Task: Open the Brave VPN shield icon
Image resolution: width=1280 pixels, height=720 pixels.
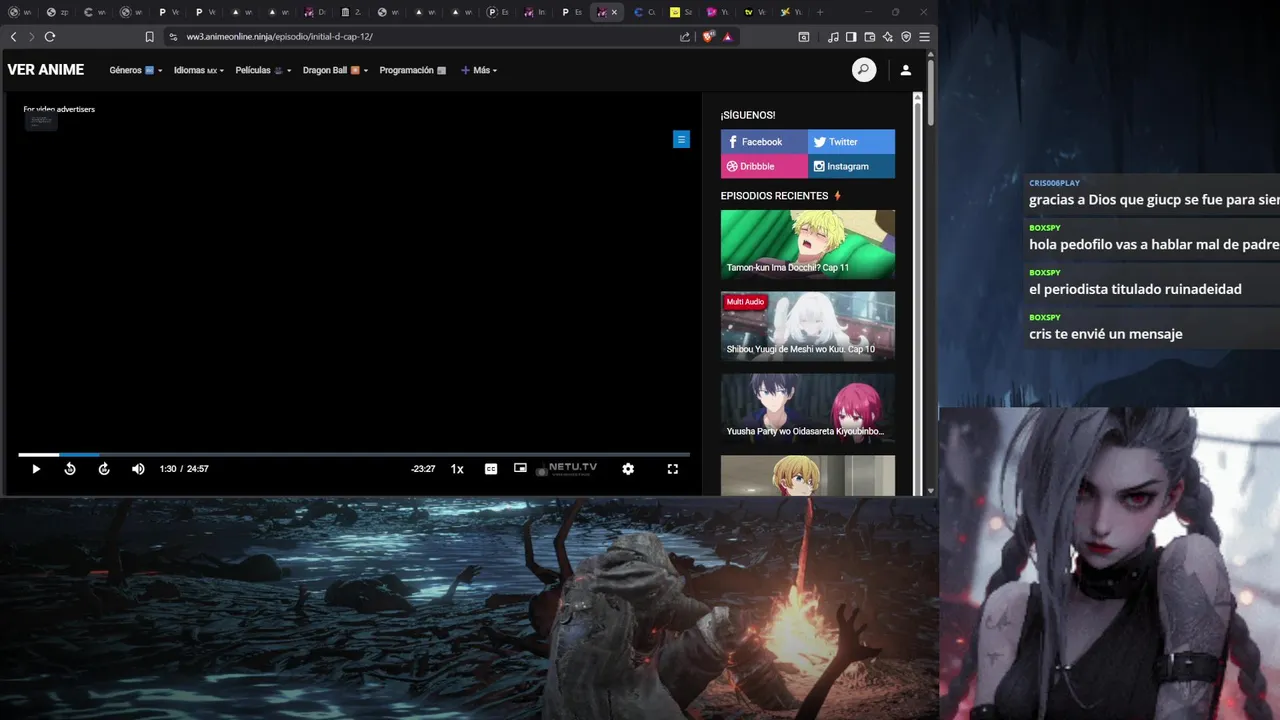Action: pos(906,37)
